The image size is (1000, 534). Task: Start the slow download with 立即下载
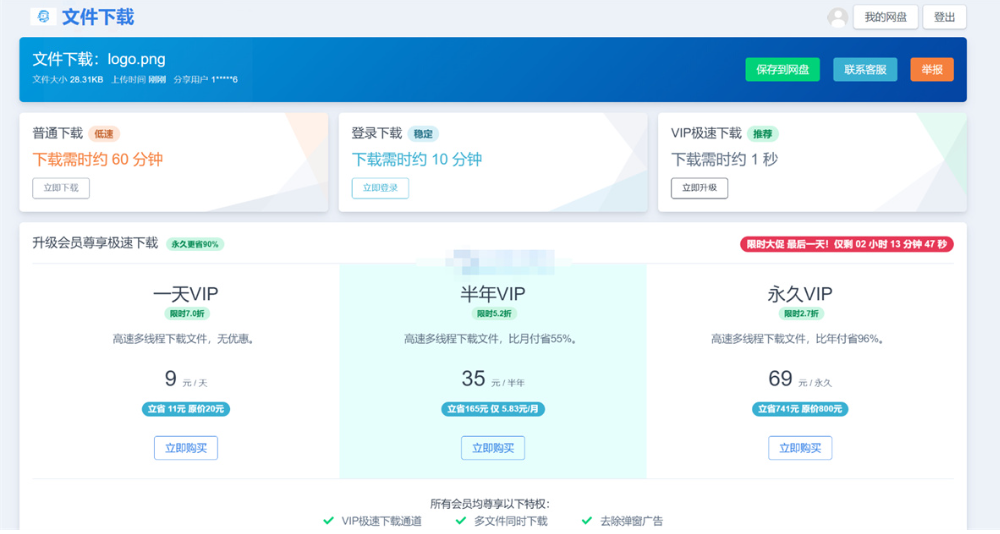pyautogui.click(x=61, y=188)
